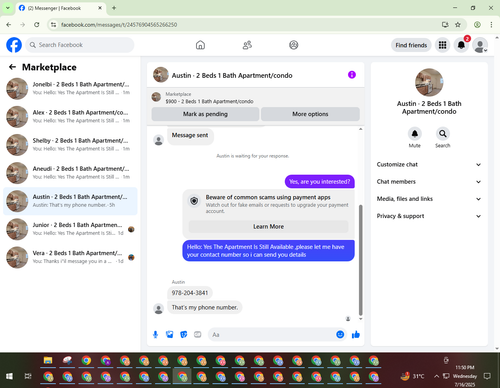Click the chat scrollbar up arrow
This screenshot has height=388, width=500.
[360, 129]
